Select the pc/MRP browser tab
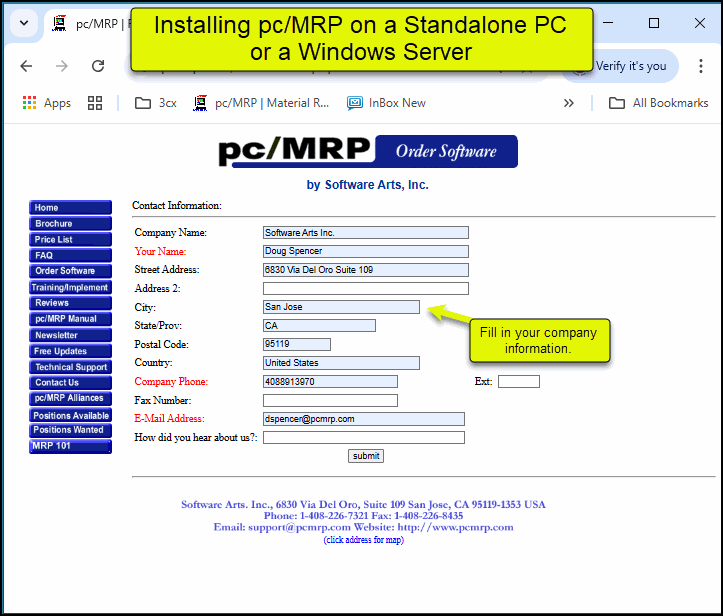723x616 pixels. click(x=90, y=24)
